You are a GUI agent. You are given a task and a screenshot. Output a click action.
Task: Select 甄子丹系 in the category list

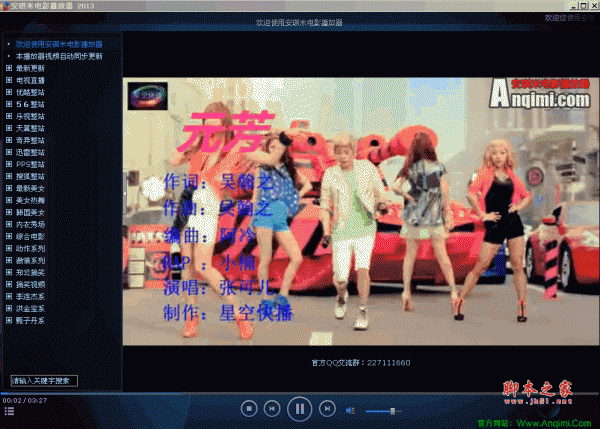click(x=30, y=320)
